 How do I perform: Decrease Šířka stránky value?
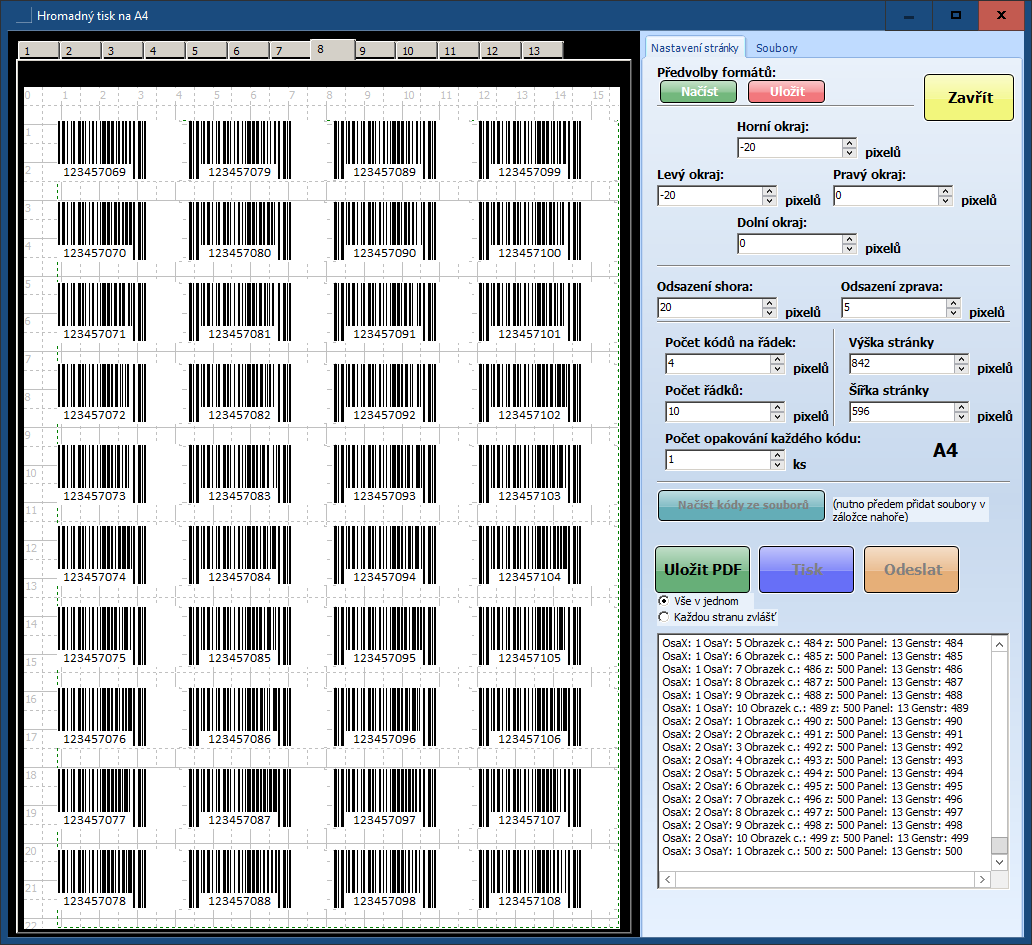962,417
